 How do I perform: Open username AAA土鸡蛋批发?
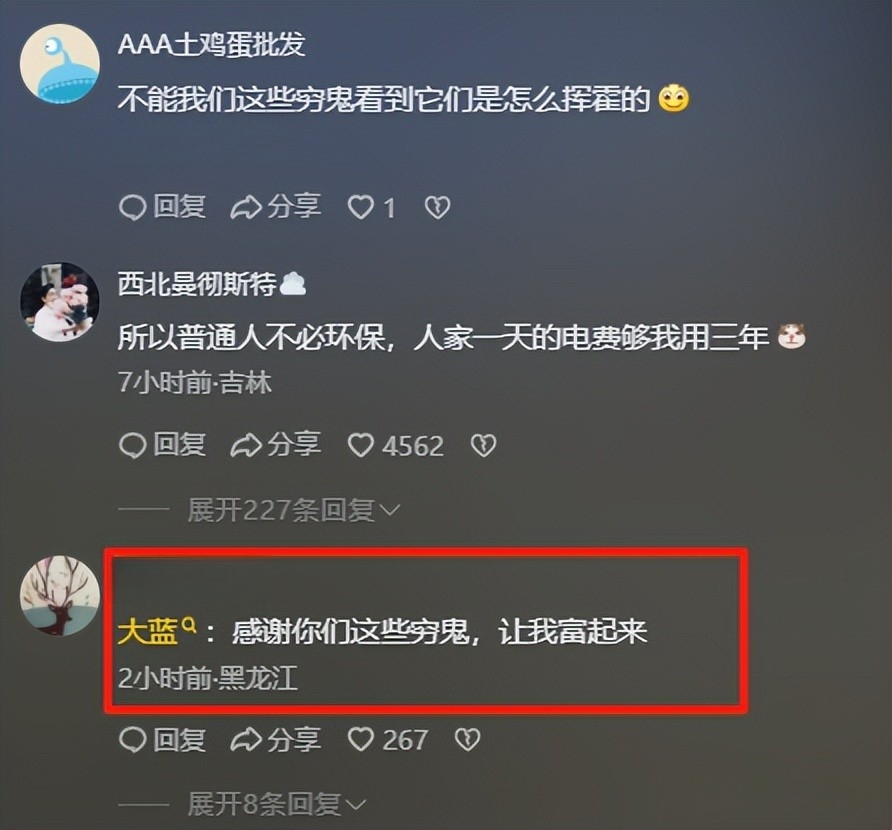pyautogui.click(x=212, y=44)
